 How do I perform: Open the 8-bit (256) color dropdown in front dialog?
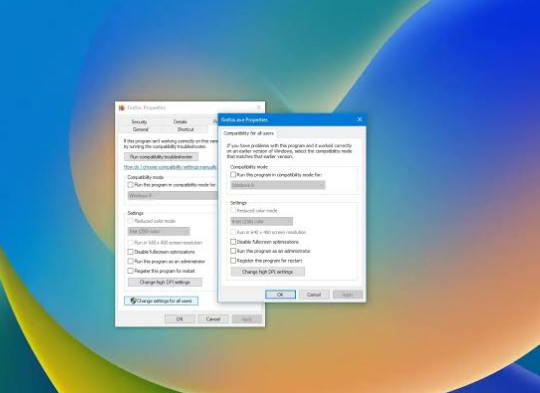pos(262,221)
